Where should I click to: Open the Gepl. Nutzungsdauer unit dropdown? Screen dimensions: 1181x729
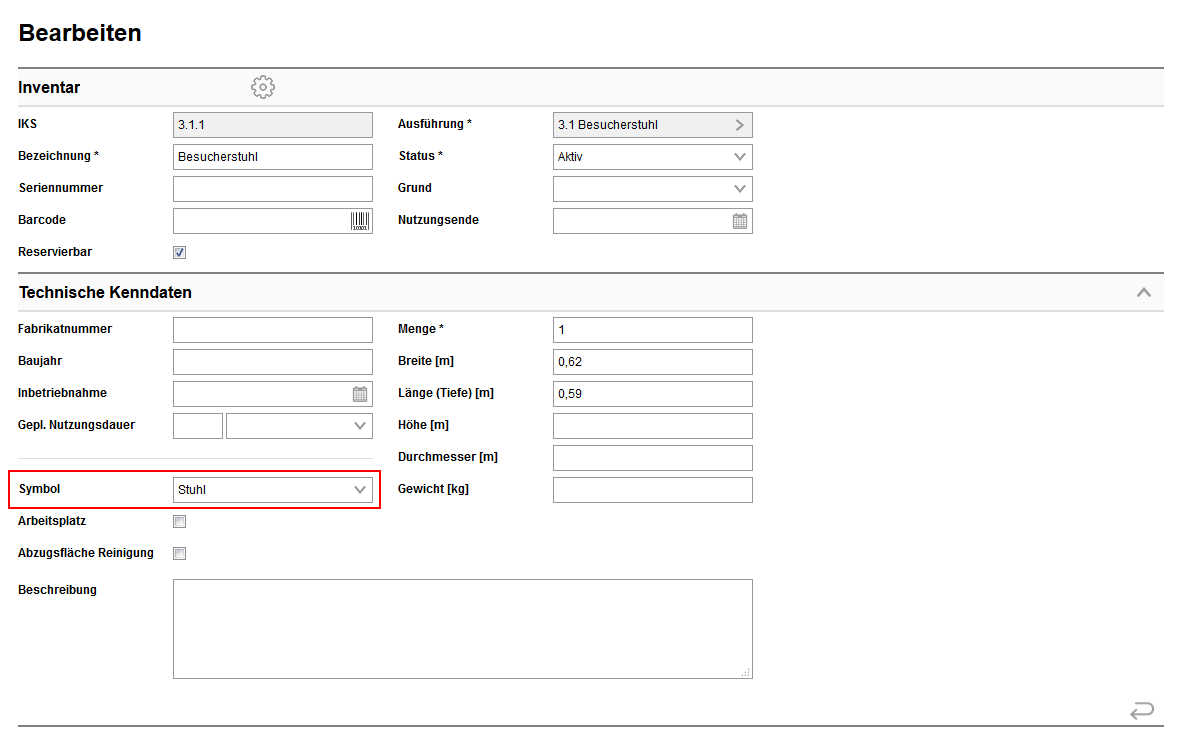(299, 426)
